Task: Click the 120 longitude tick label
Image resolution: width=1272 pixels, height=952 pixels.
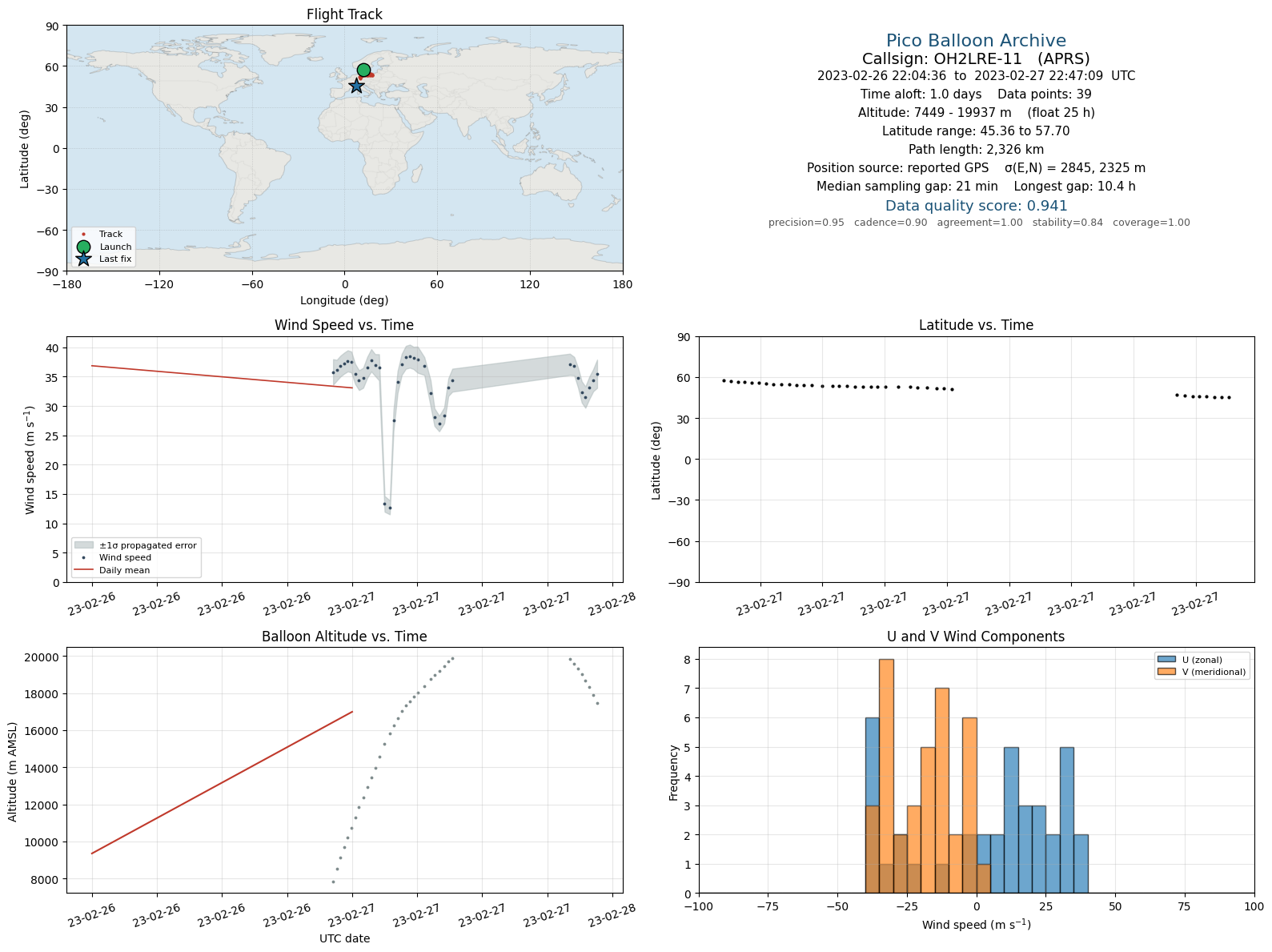Action: 530,284
